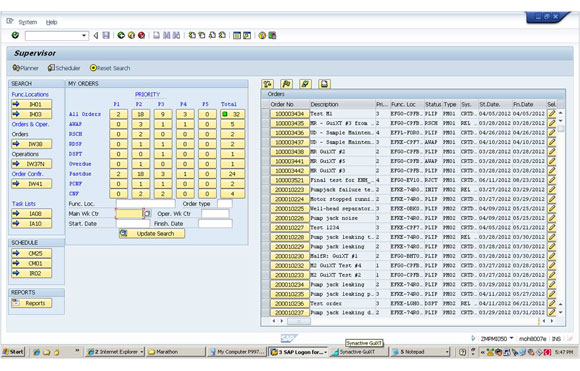Click the IW38 Orders button
Screen dimensions: 580x371
(31, 144)
